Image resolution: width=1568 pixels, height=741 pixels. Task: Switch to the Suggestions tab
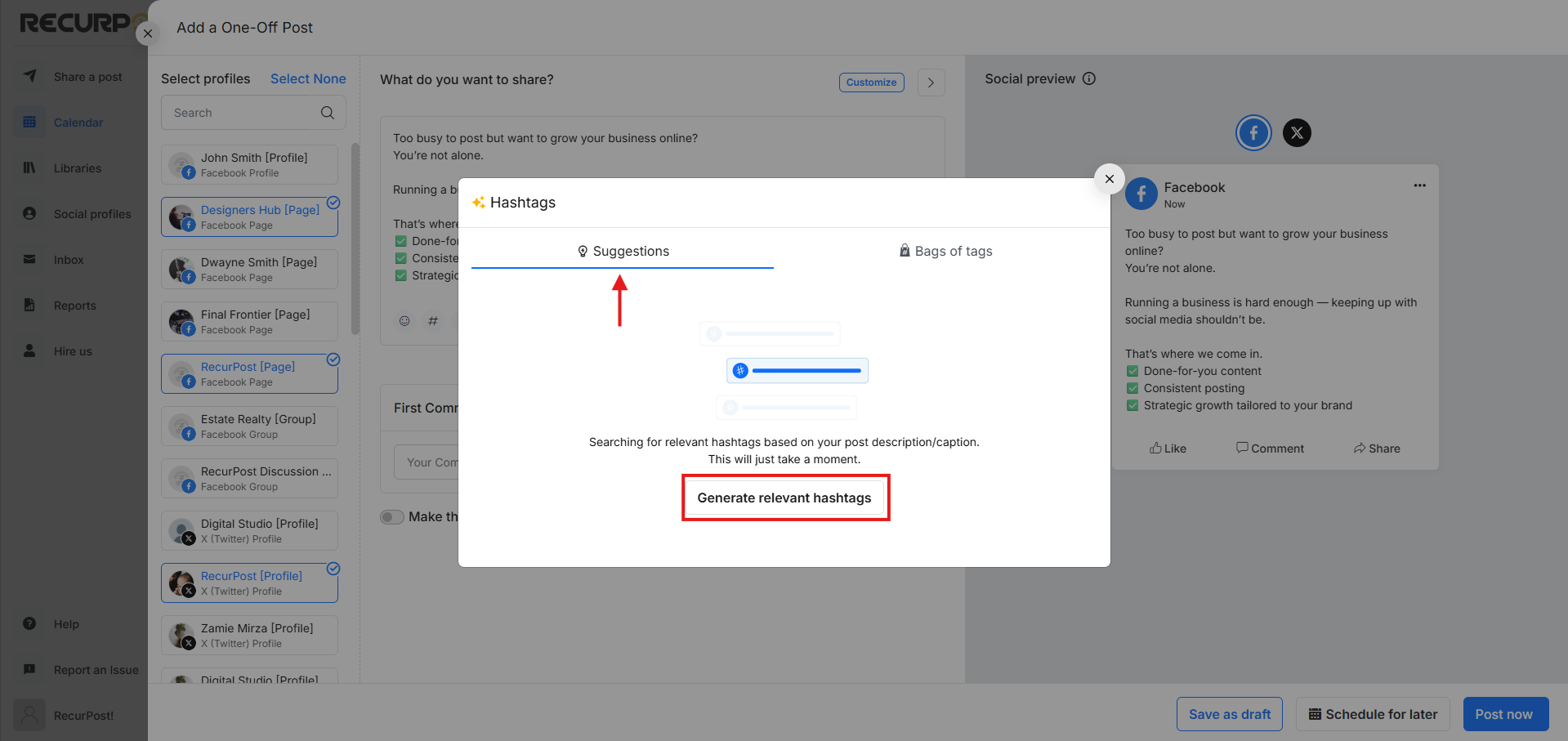coord(623,251)
